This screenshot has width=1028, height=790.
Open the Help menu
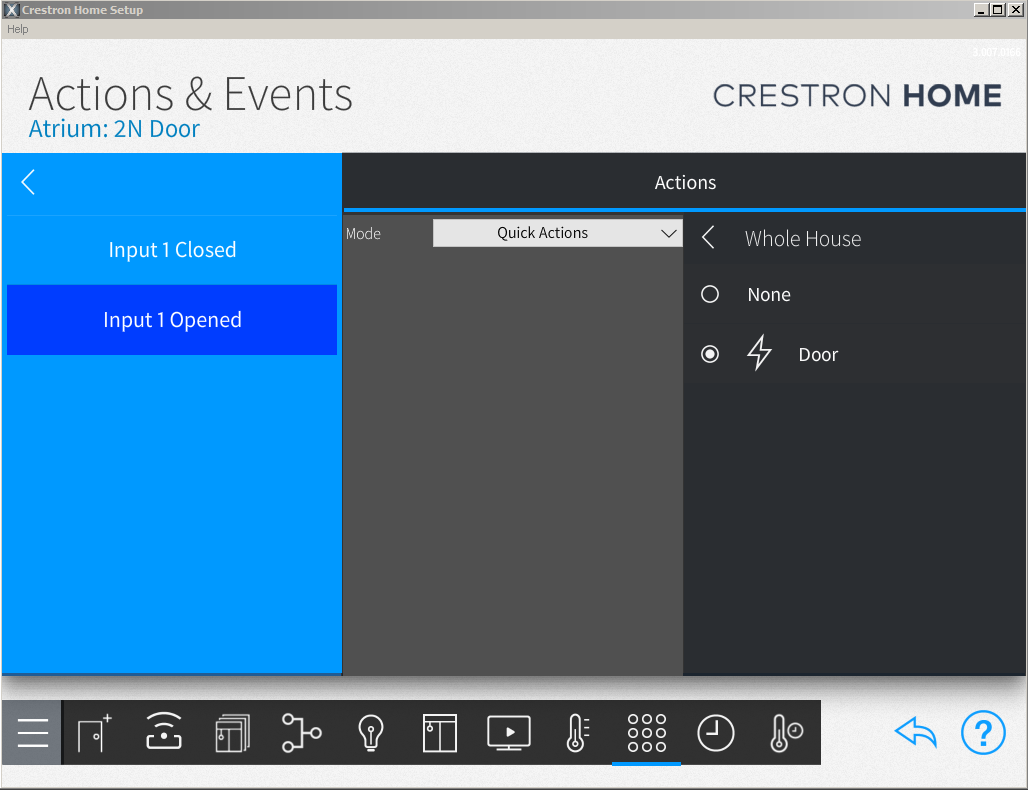18,29
